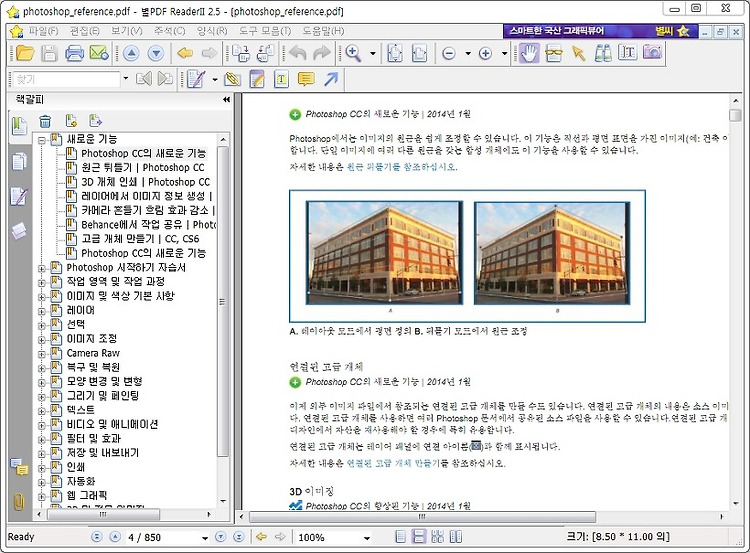The width and height of the screenshot is (750, 553).
Task: Open the Pages sidebar panel icon
Action: tap(19, 162)
